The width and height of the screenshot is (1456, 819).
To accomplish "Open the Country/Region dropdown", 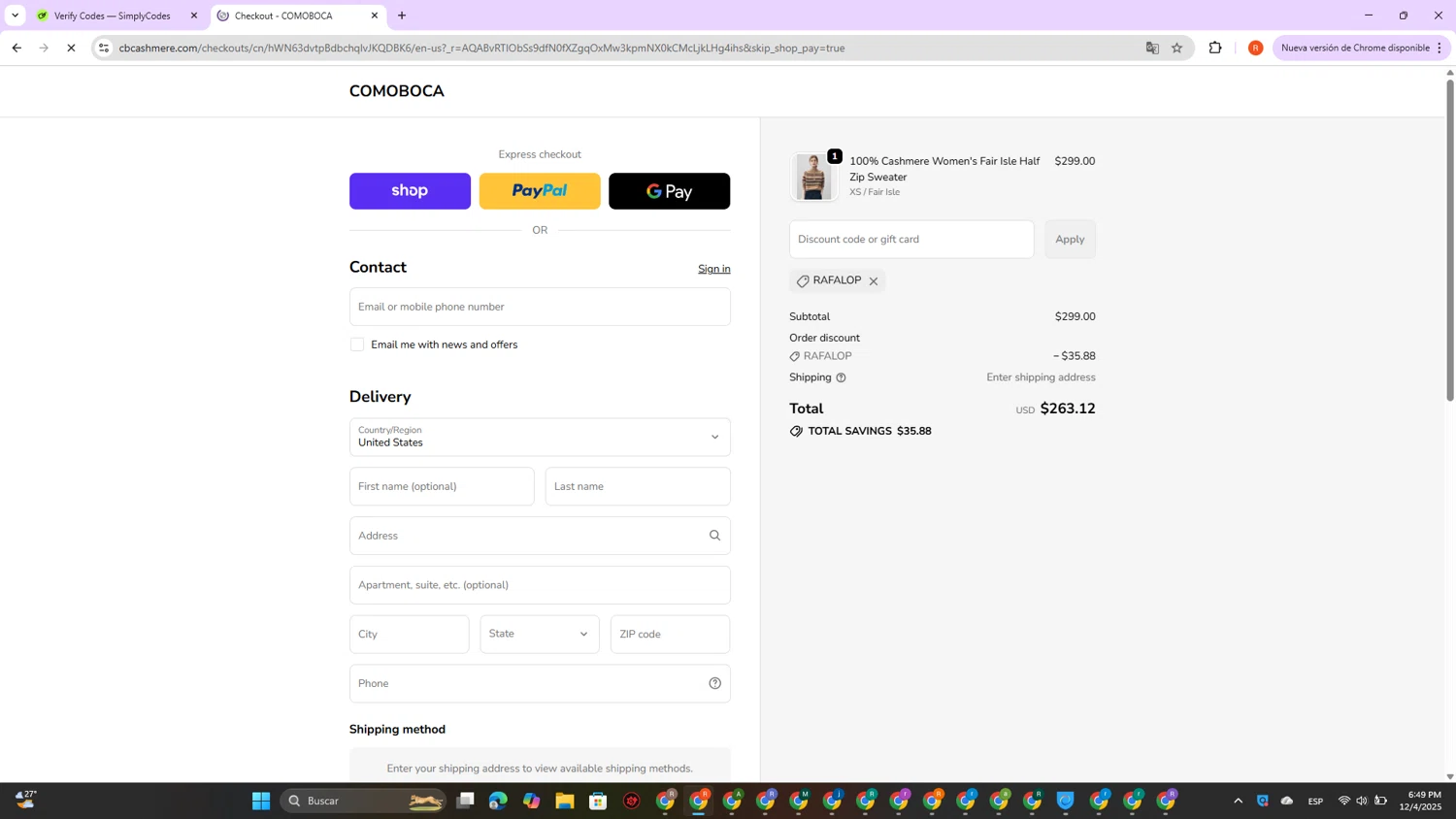I will [x=540, y=437].
